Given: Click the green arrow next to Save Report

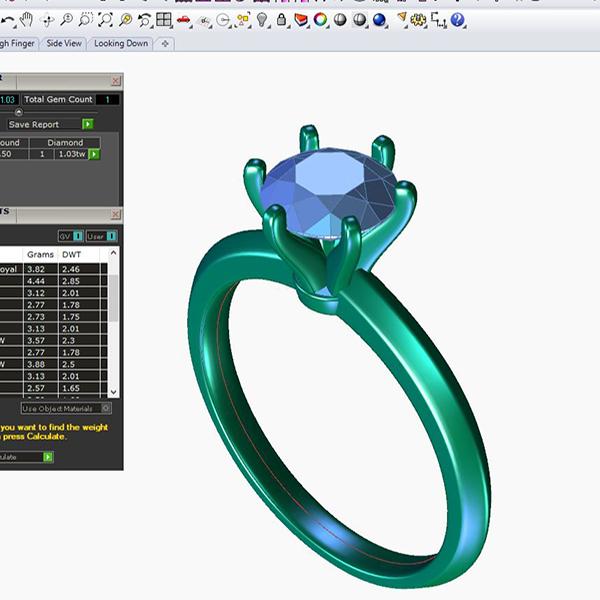Looking at the screenshot, I should coord(88,124).
